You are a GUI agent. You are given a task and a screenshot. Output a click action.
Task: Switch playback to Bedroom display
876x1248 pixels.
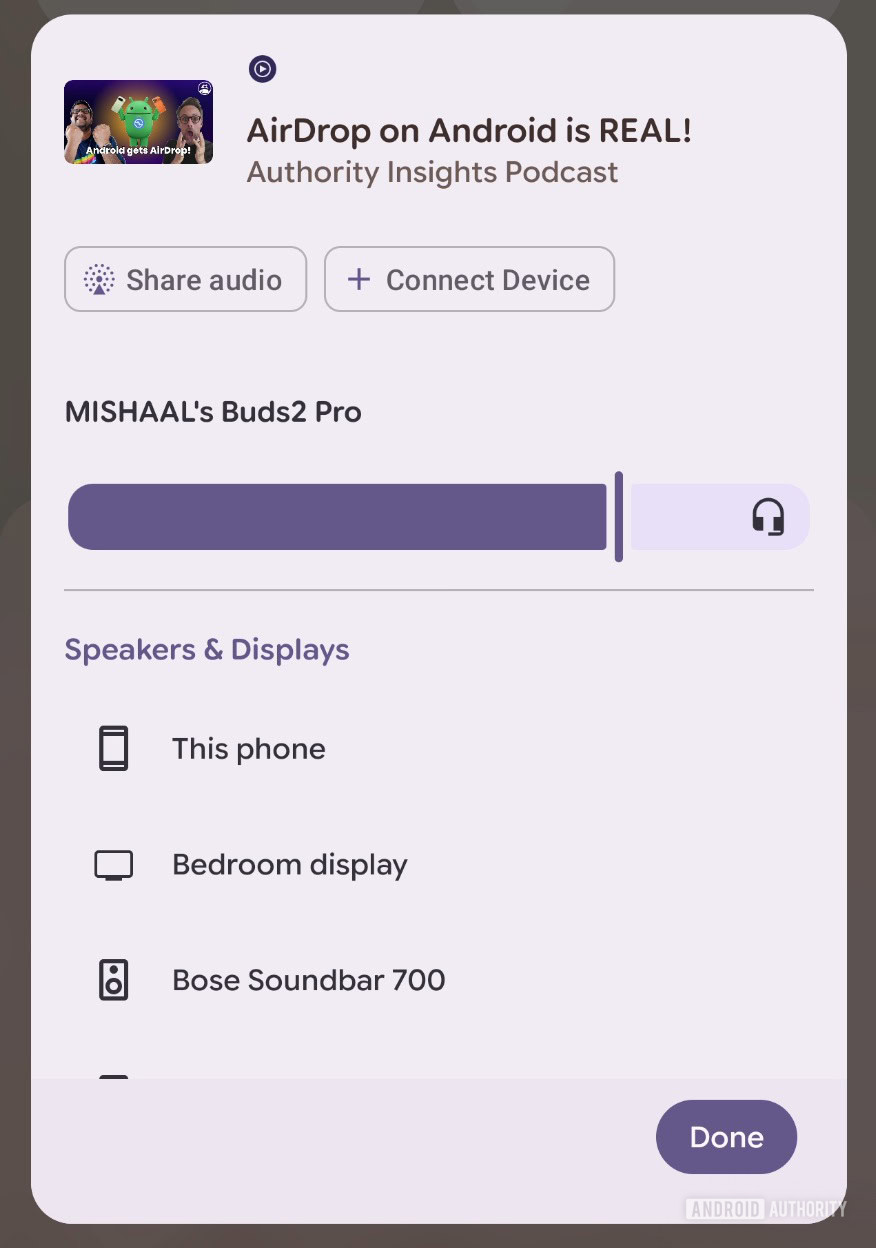pyautogui.click(x=289, y=864)
